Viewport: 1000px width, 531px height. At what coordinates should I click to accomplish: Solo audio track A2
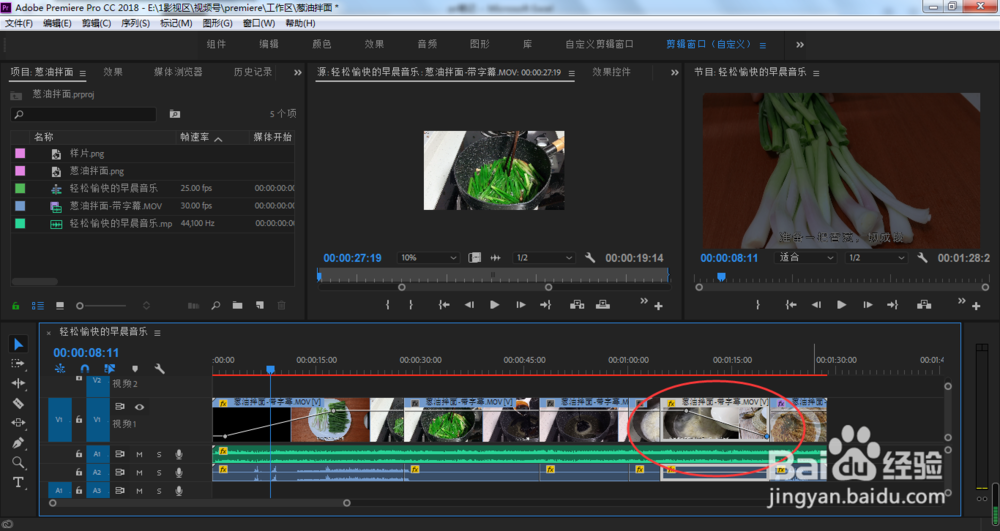coord(159,473)
